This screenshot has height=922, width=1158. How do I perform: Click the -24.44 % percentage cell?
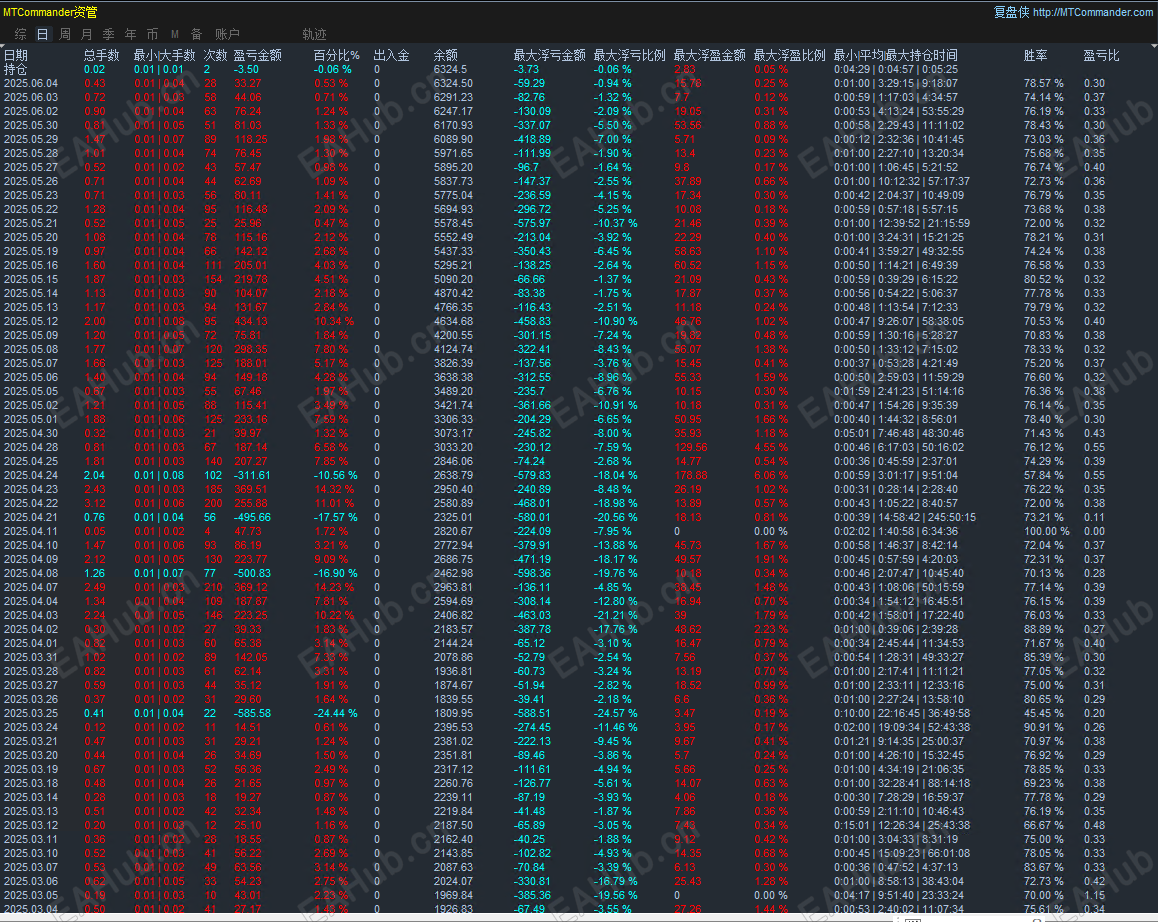pos(336,714)
